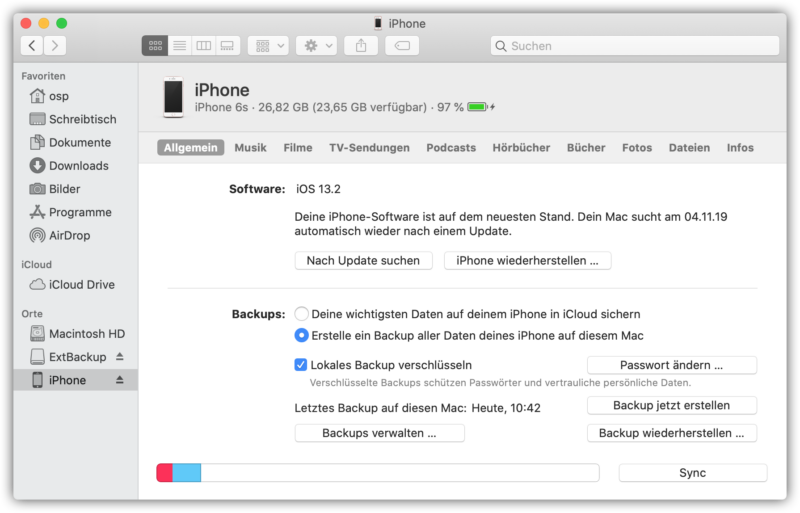Expand the group-by arrangement dropdown
Viewport: 800px width, 513px height.
tap(268, 46)
